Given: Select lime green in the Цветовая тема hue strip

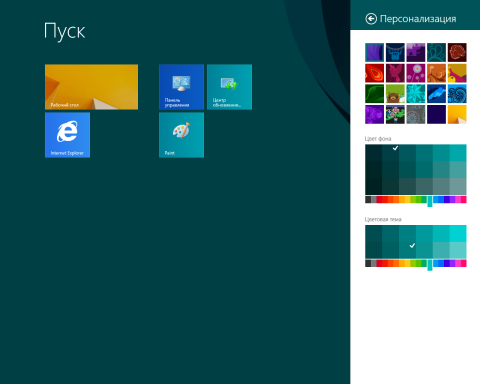Looking at the screenshot, I should pos(413,263).
